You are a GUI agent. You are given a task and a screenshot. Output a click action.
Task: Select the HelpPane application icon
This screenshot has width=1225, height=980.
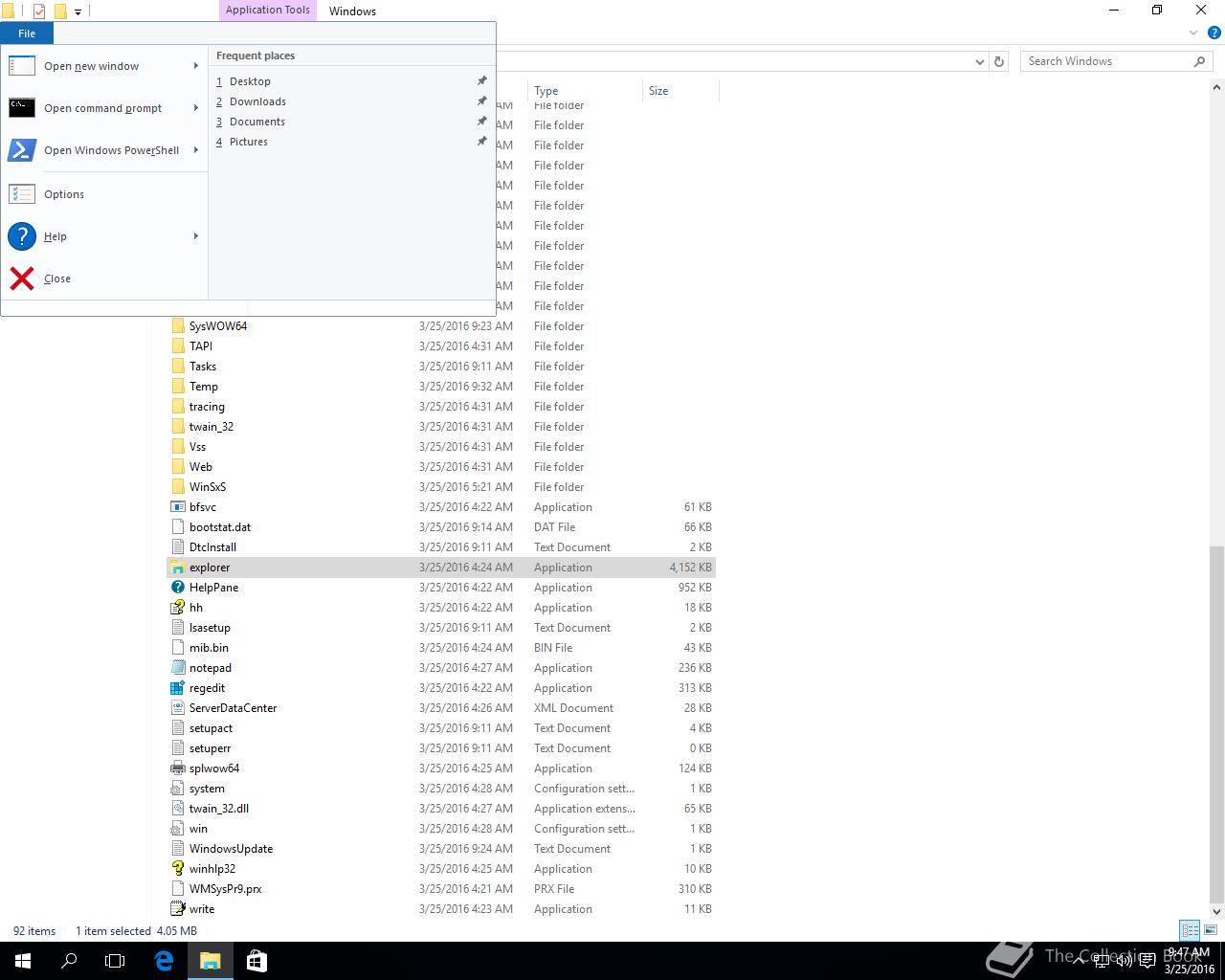click(177, 588)
